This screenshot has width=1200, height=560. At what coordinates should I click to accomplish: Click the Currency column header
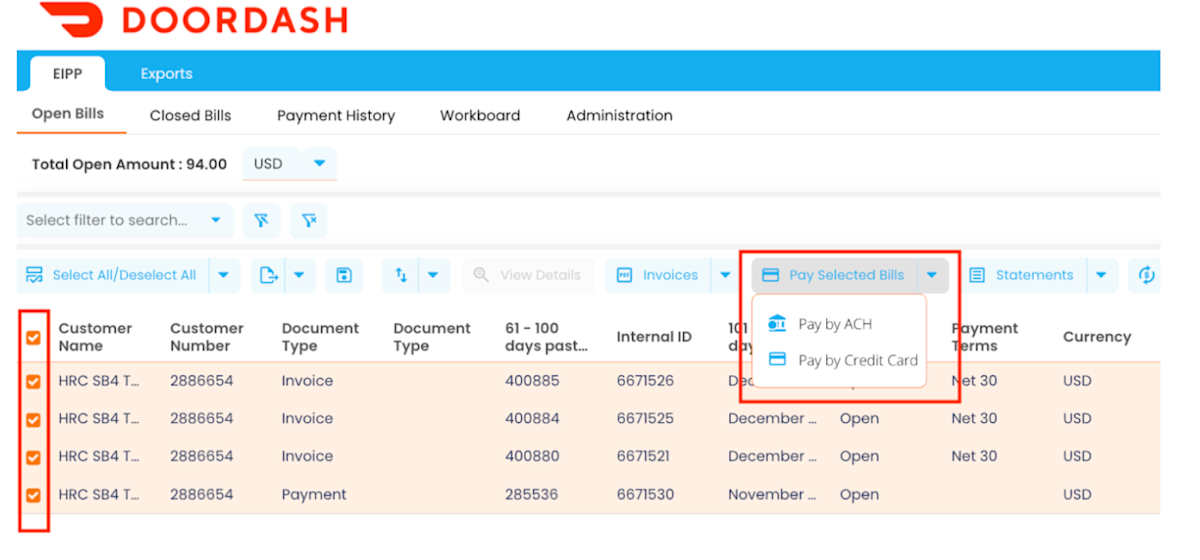pyautogui.click(x=1097, y=337)
